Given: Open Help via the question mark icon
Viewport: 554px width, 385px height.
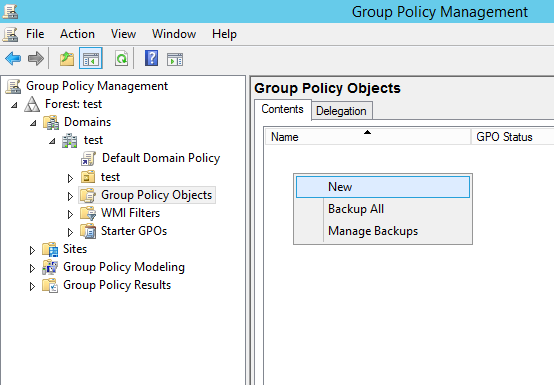Looking at the screenshot, I should pos(151,58).
